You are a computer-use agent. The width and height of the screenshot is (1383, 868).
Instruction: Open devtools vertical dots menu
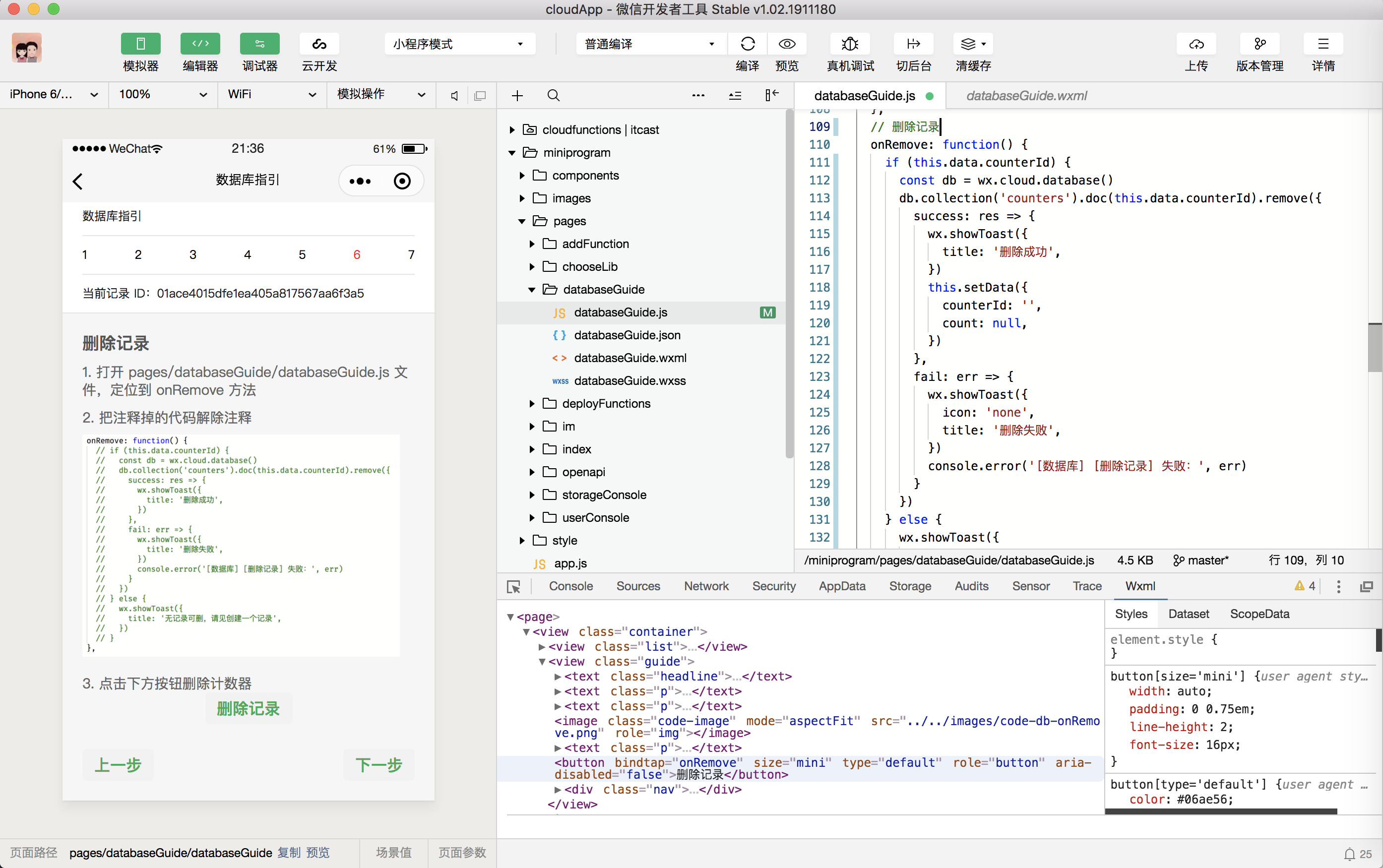1339,586
